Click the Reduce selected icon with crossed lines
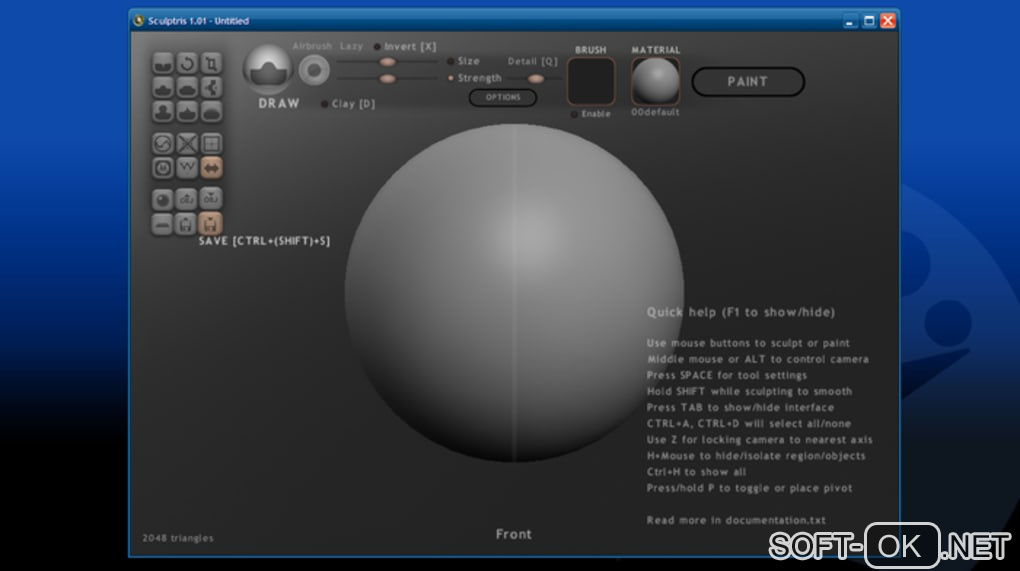Viewport: 1020px width, 571px height. [x=187, y=144]
